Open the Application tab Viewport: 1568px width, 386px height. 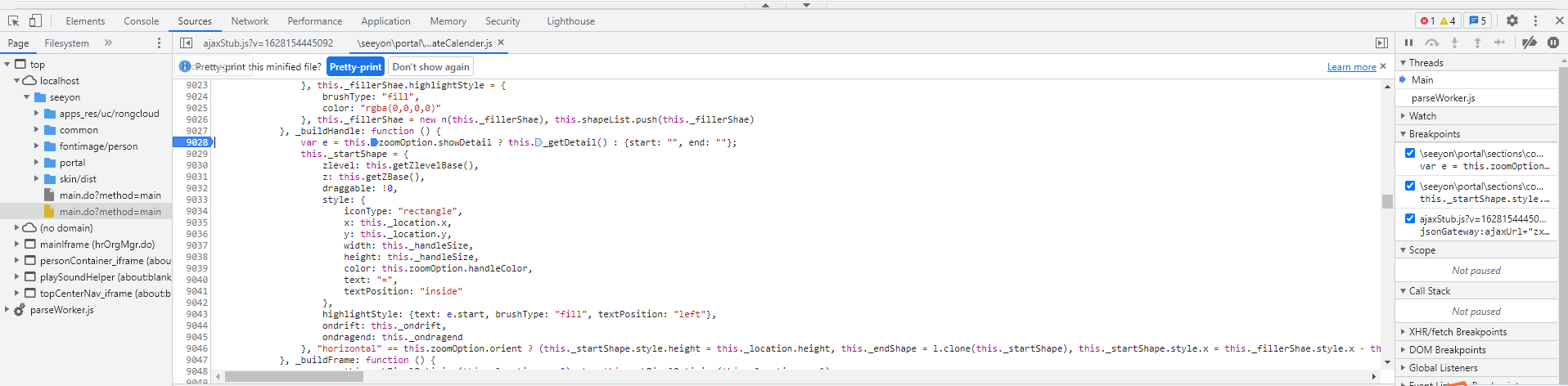click(386, 21)
